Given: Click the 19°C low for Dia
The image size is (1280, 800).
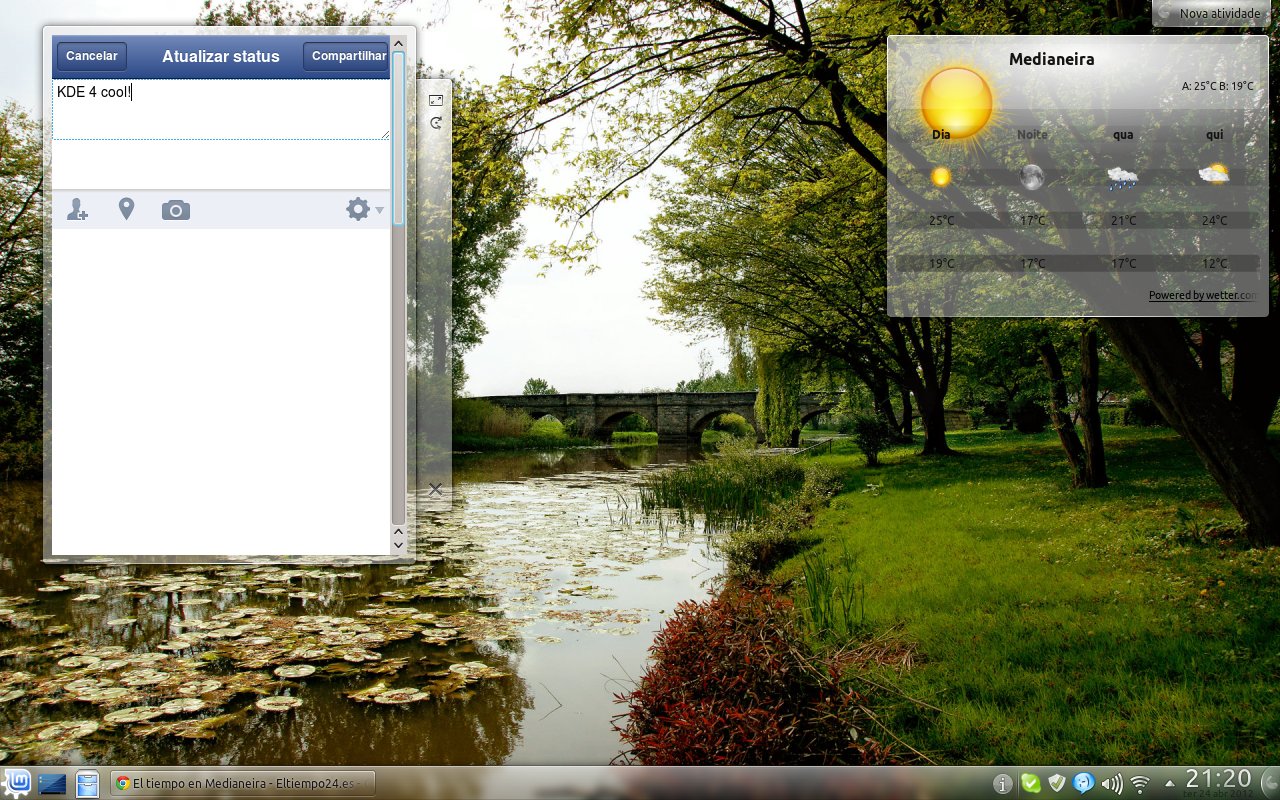Looking at the screenshot, I should pyautogui.click(x=941, y=264).
